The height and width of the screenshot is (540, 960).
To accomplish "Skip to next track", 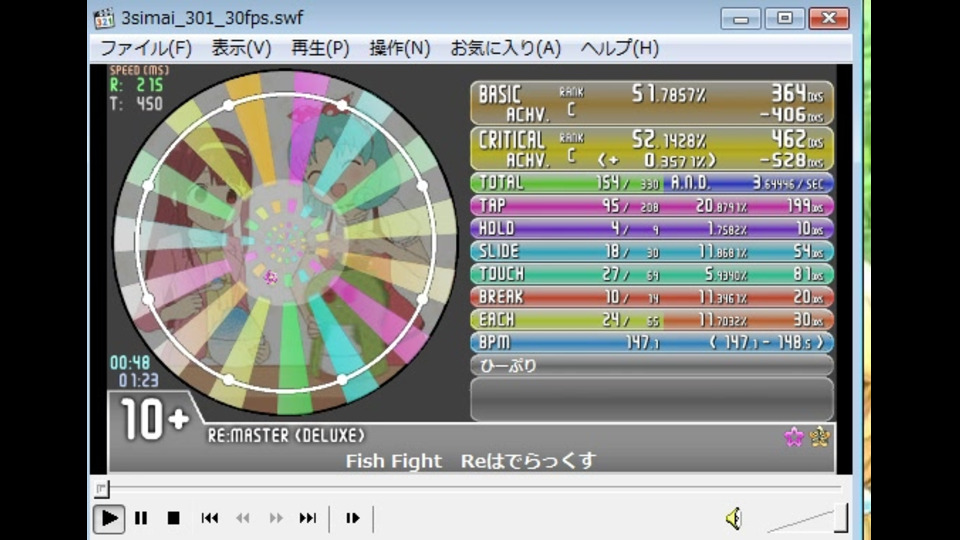I will click(x=308, y=519).
